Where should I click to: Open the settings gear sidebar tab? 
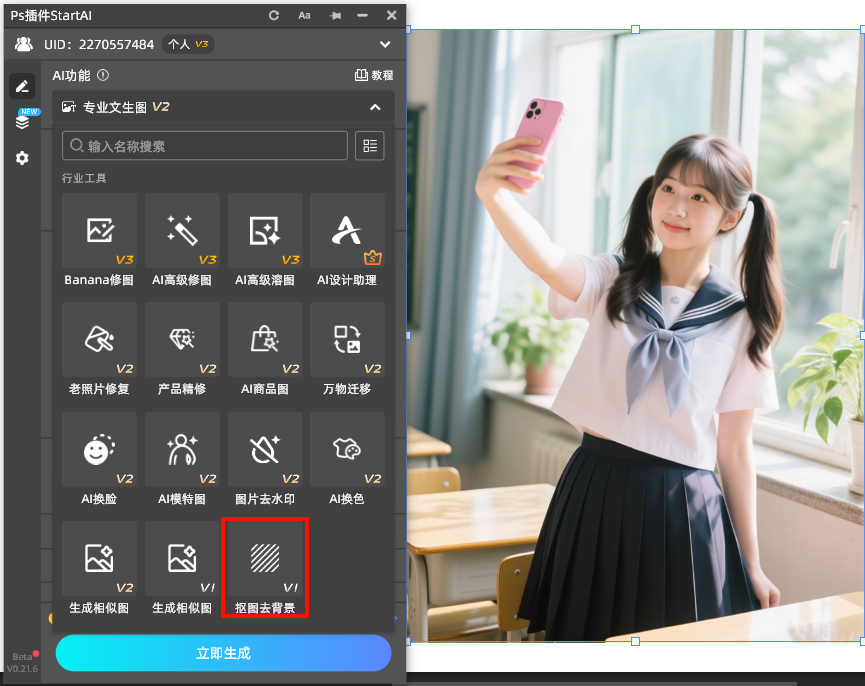22,158
